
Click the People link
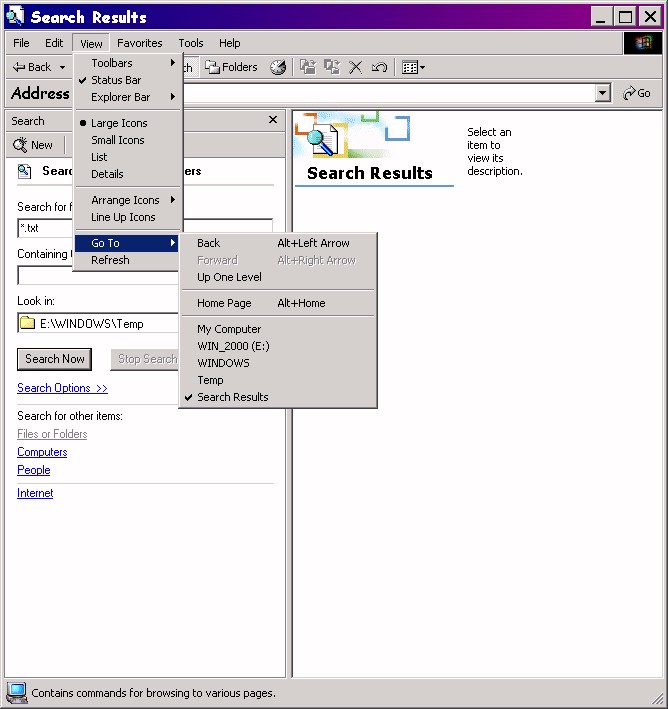pyautogui.click(x=33, y=470)
